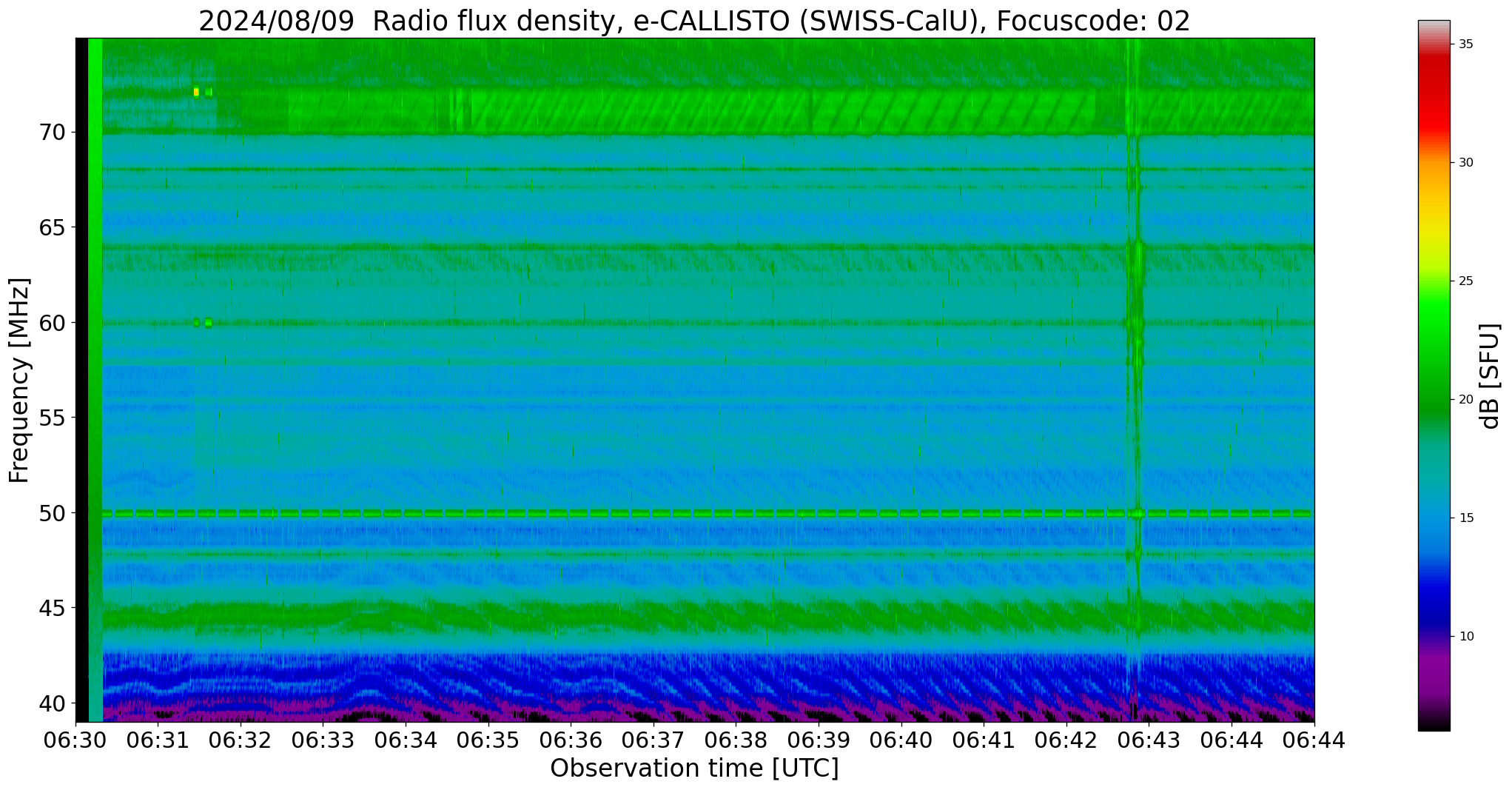Image resolution: width=1512 pixels, height=790 pixels.
Task: Click the colorbar tick label 20
Action: click(x=1466, y=400)
